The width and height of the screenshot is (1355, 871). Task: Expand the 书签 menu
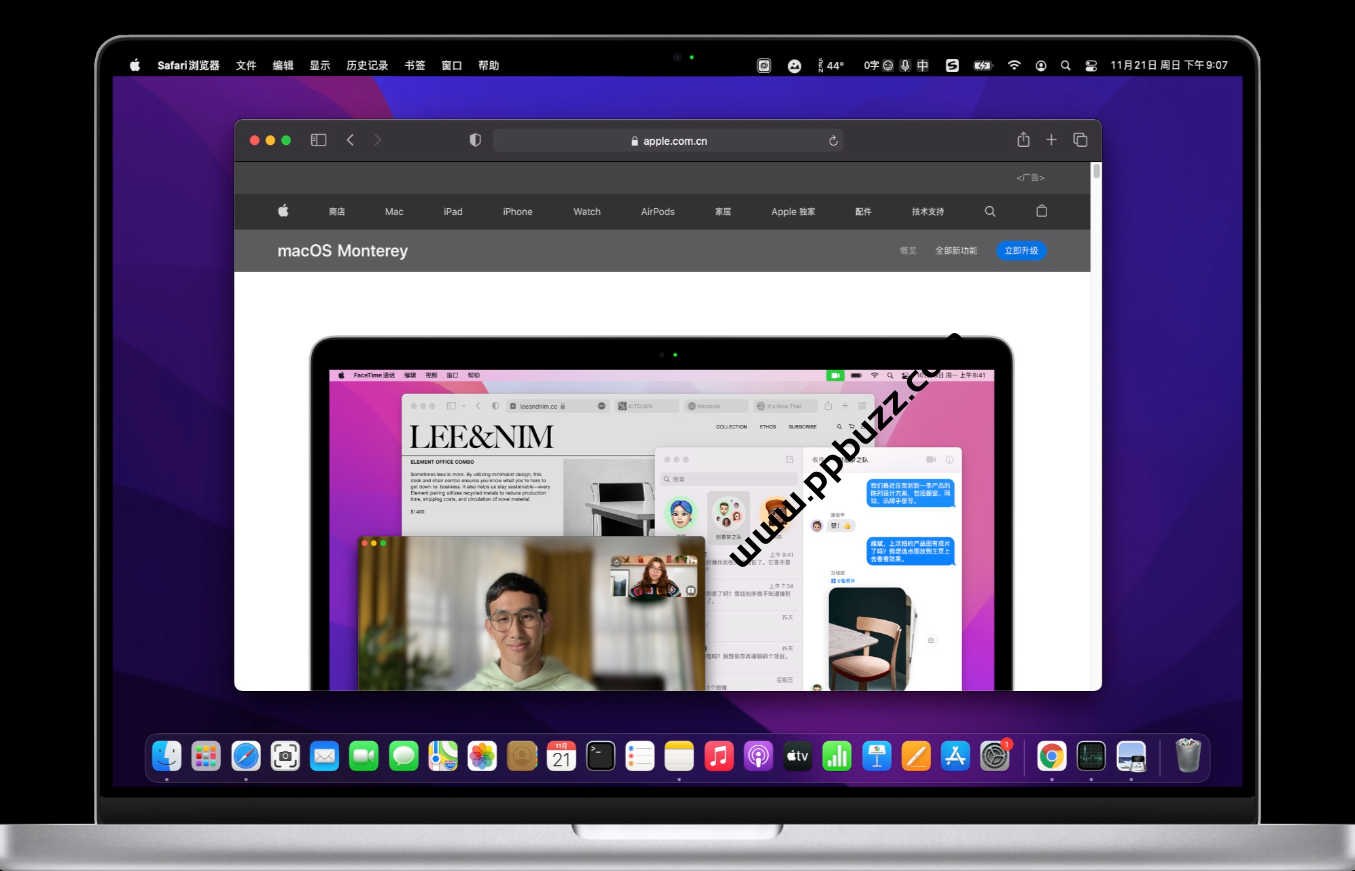[415, 65]
